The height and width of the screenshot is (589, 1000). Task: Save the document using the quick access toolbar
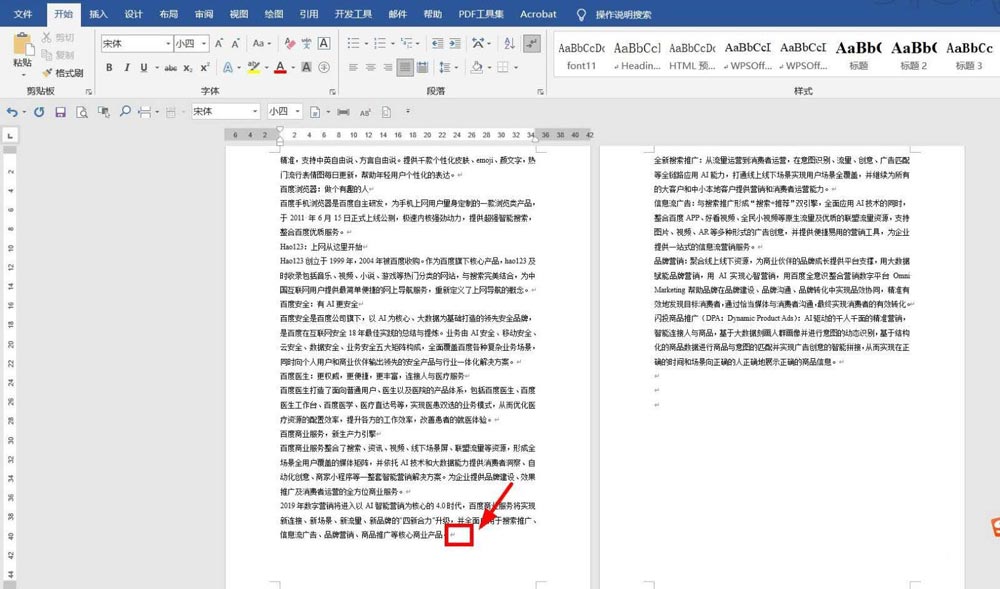point(60,112)
